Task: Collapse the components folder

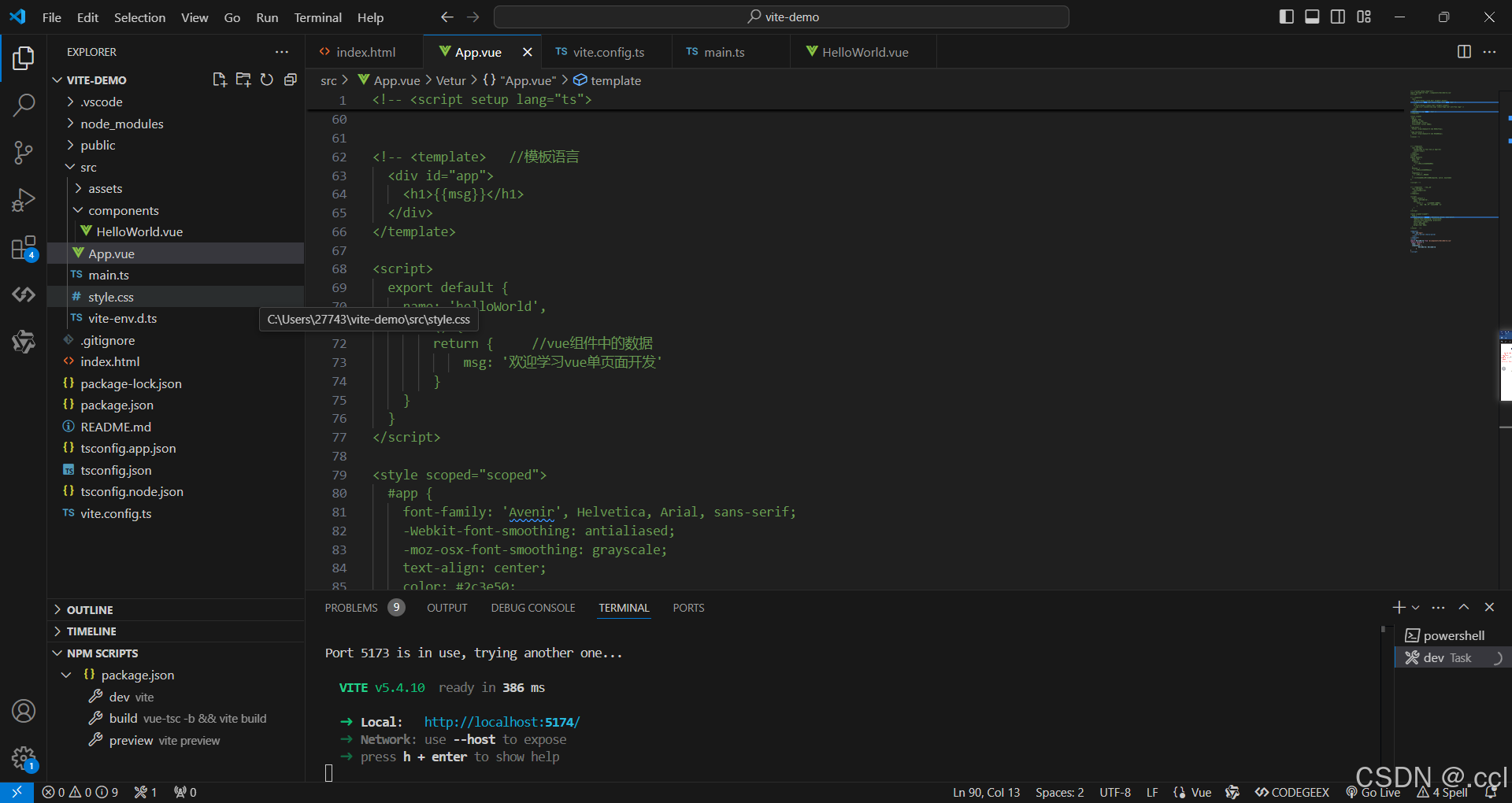Action: 176,210
